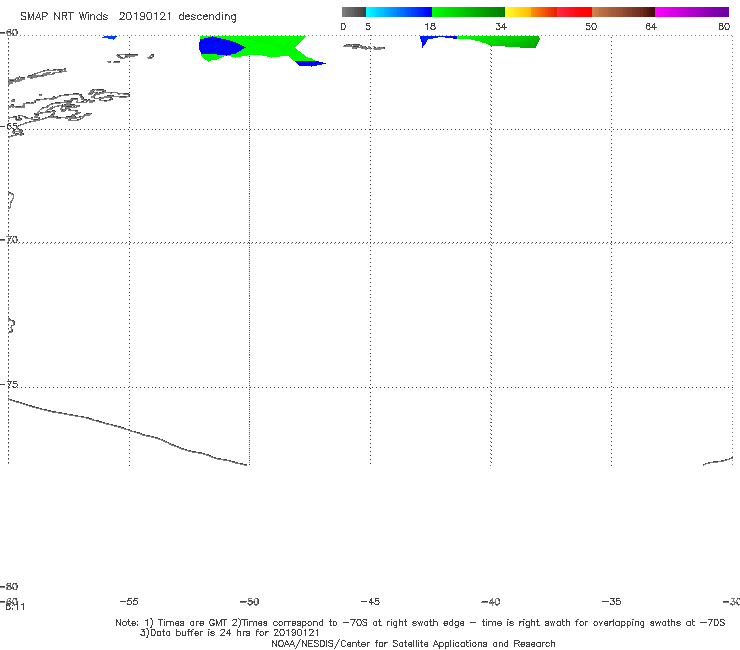Click the "-35" longitude axis label
740x650 pixels.
pos(611,601)
